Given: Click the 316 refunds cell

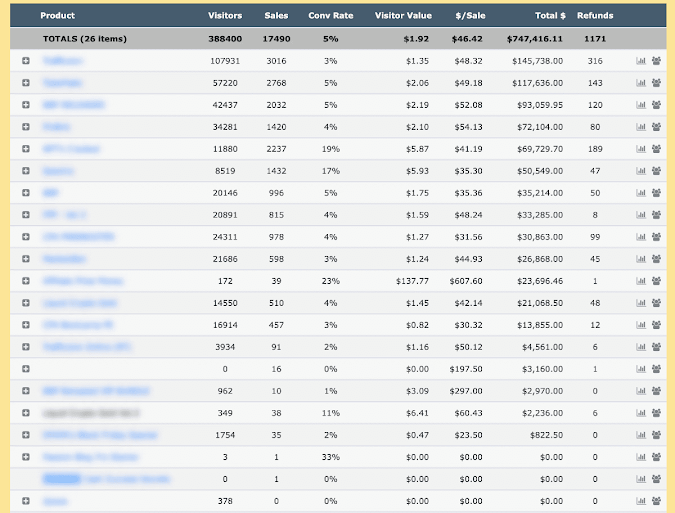Looking at the screenshot, I should click(x=595, y=61).
